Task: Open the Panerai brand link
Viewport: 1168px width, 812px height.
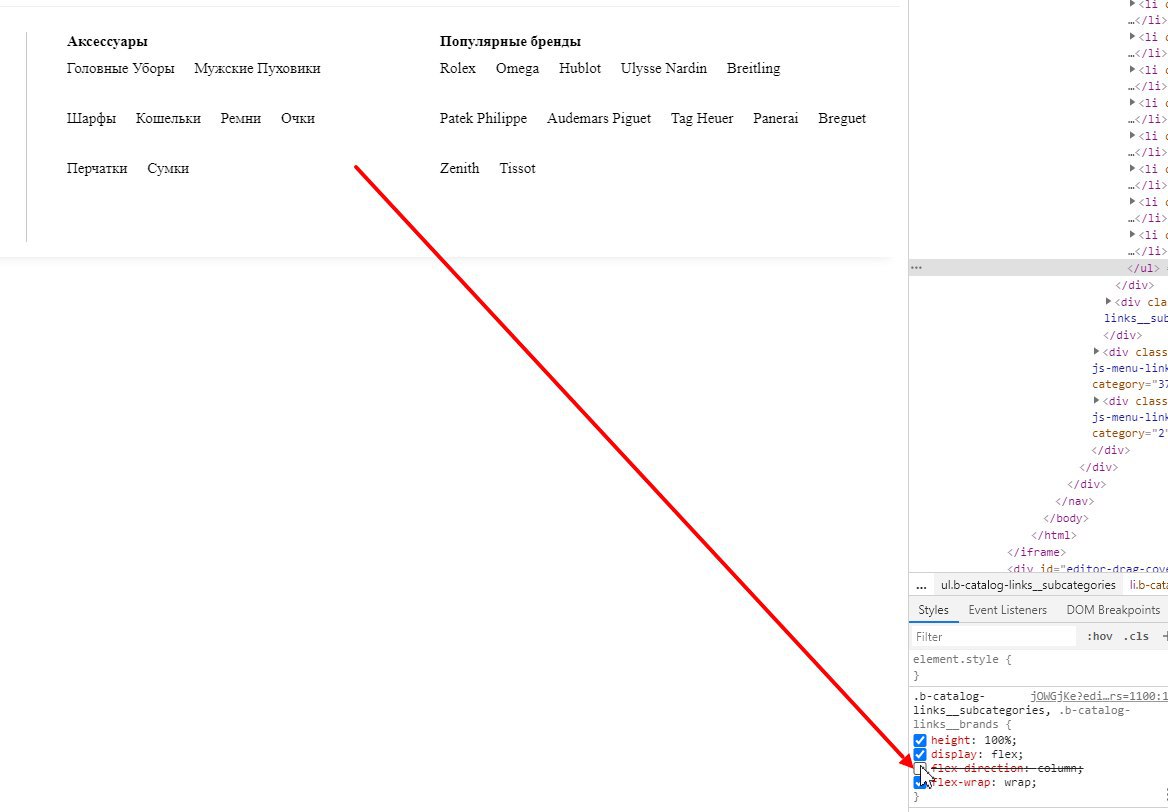Action: [x=775, y=118]
